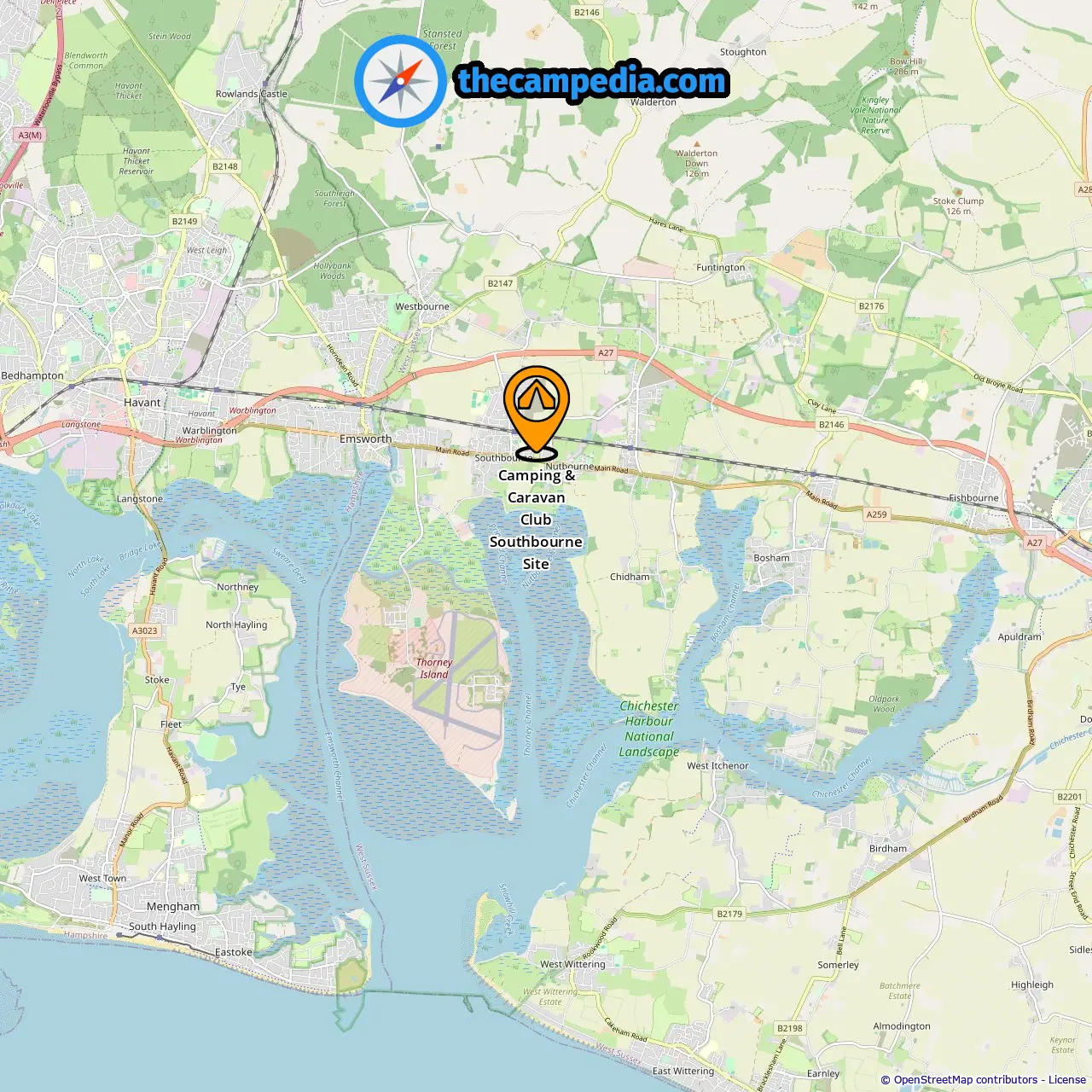Click the A259 road shield
Image resolution: width=1092 pixels, height=1092 pixels.
coord(877,514)
